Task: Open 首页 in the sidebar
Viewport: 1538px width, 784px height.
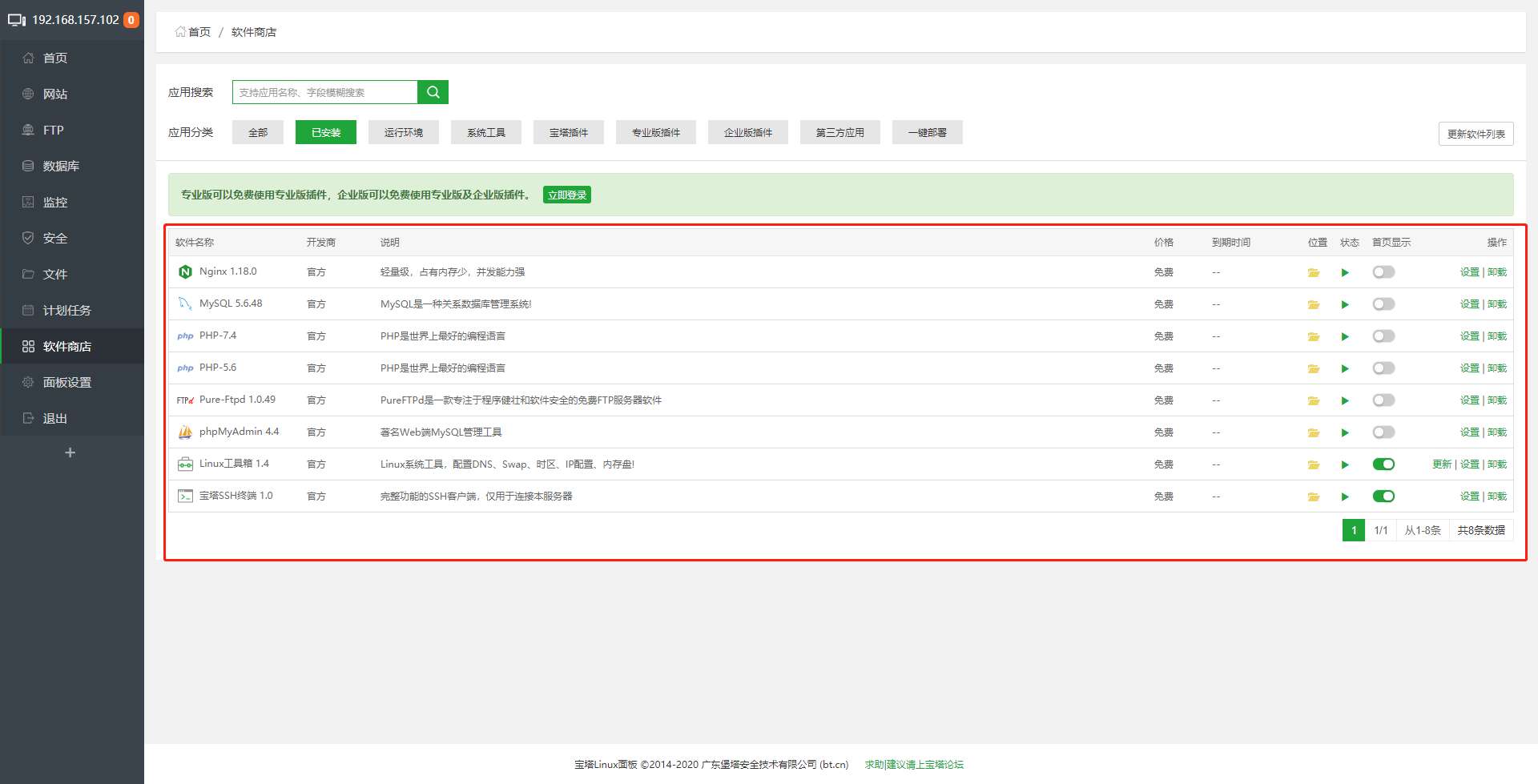Action: coord(72,58)
